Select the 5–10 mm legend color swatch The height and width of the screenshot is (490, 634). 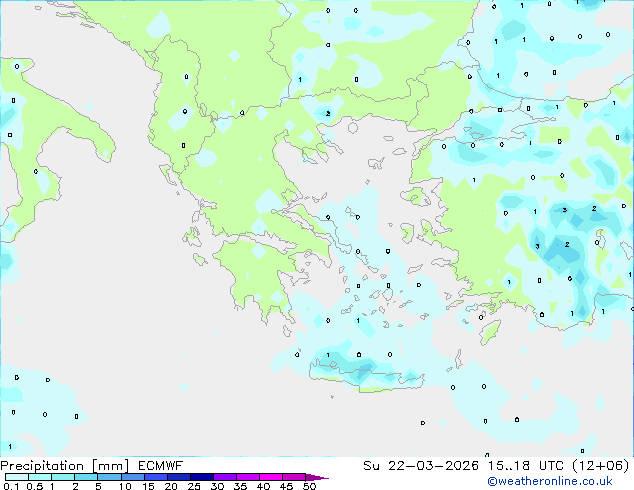[x=109, y=477]
